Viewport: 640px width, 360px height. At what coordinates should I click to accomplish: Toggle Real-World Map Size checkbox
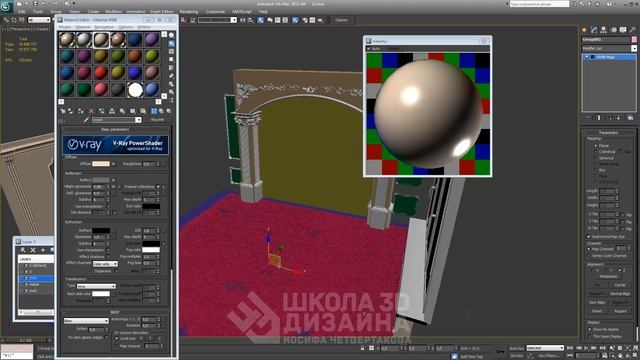coord(589,237)
